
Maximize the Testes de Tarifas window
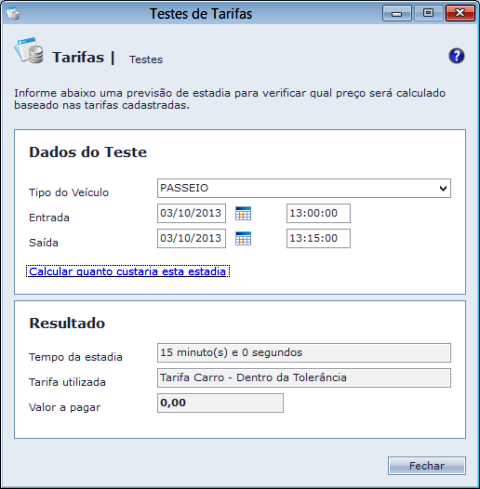click(x=428, y=13)
